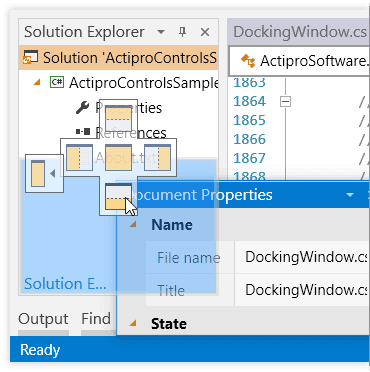
Task: Click the Solution Explorer panel title
Action: click(x=84, y=32)
